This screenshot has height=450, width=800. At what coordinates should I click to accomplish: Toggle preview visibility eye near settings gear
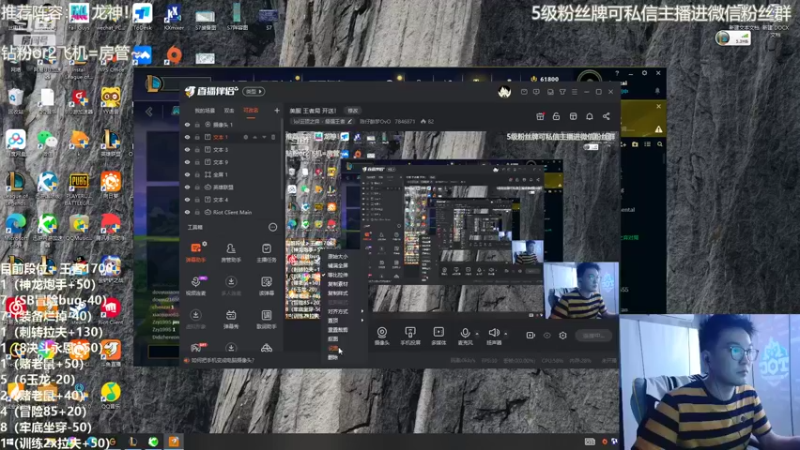547,335
